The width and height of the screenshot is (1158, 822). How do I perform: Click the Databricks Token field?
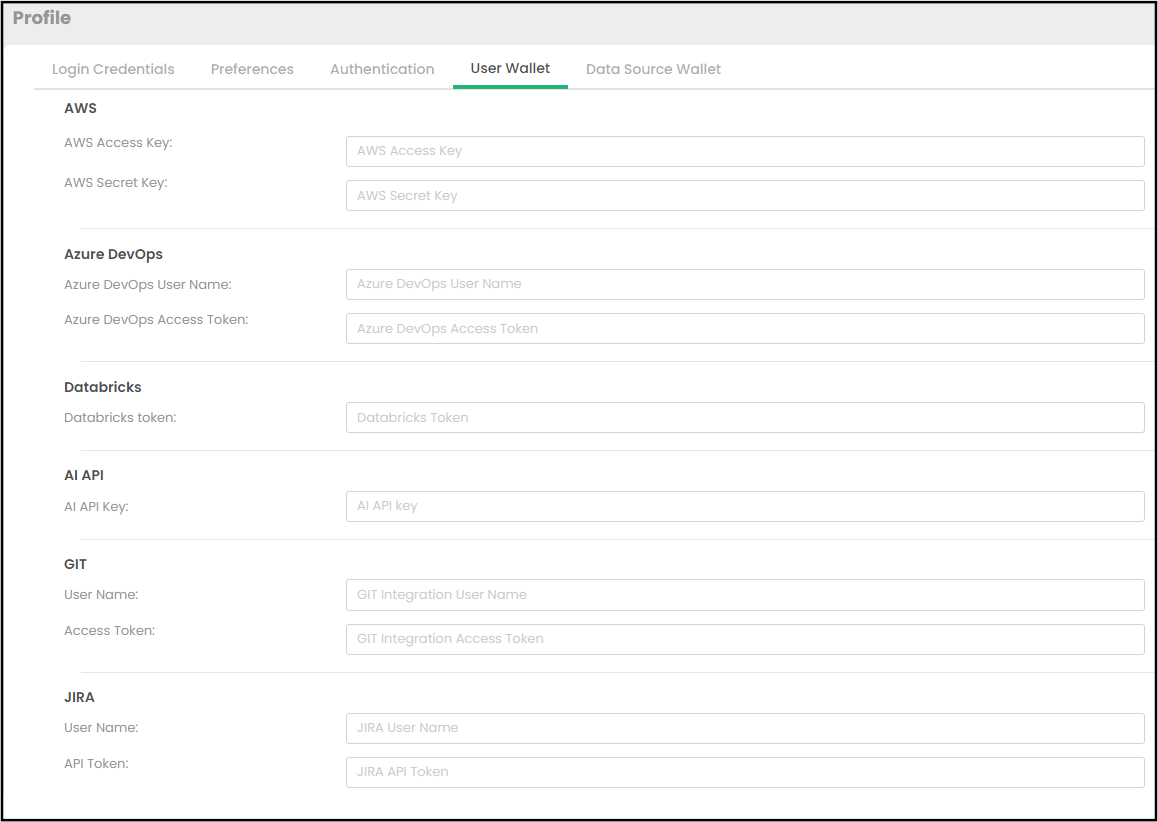click(x=745, y=418)
